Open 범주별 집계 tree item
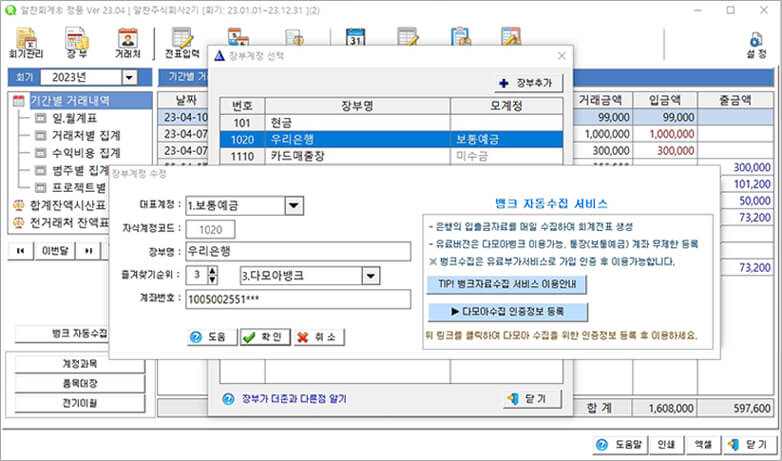Image resolution: width=782 pixels, height=461 pixels. [80, 170]
